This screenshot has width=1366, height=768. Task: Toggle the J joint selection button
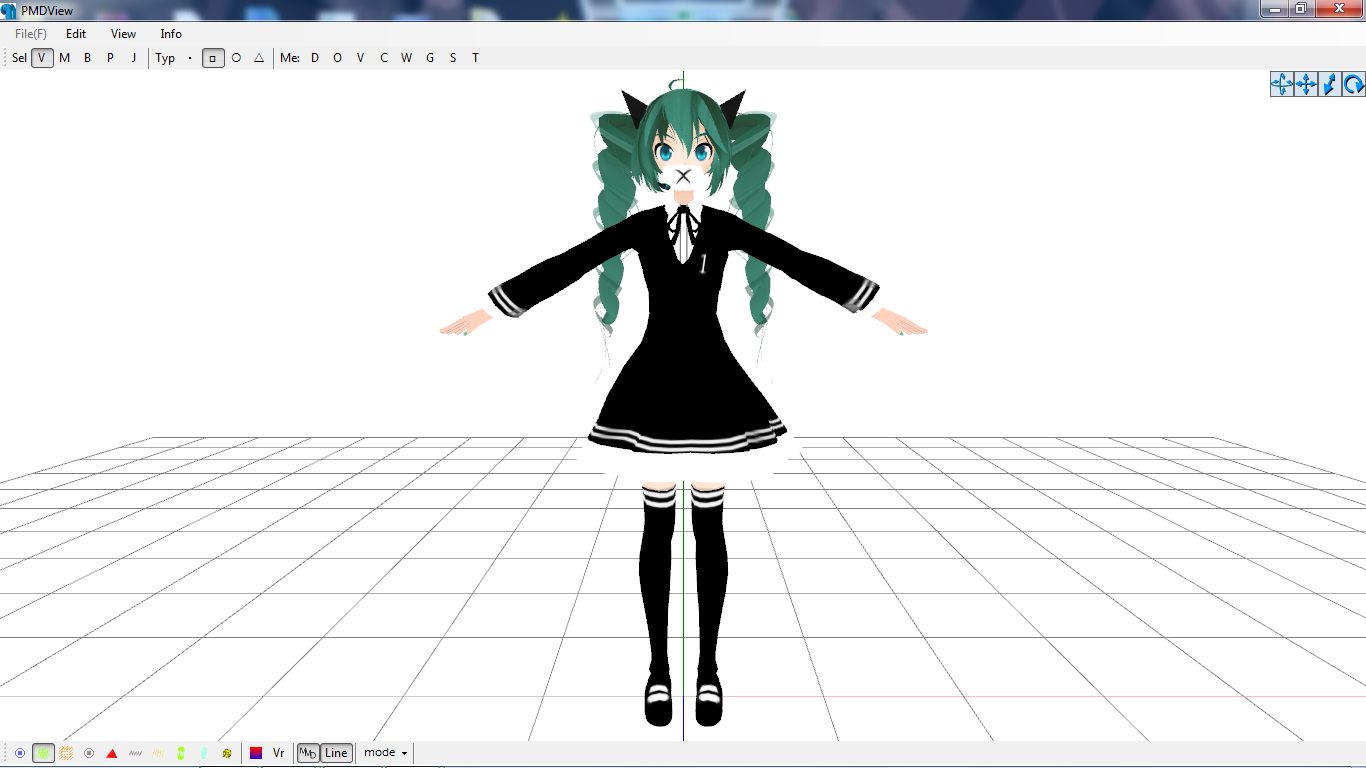click(x=134, y=58)
